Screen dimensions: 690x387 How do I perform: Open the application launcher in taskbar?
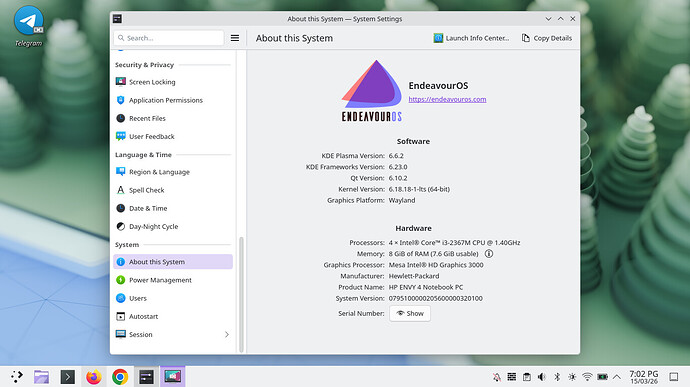(17, 377)
